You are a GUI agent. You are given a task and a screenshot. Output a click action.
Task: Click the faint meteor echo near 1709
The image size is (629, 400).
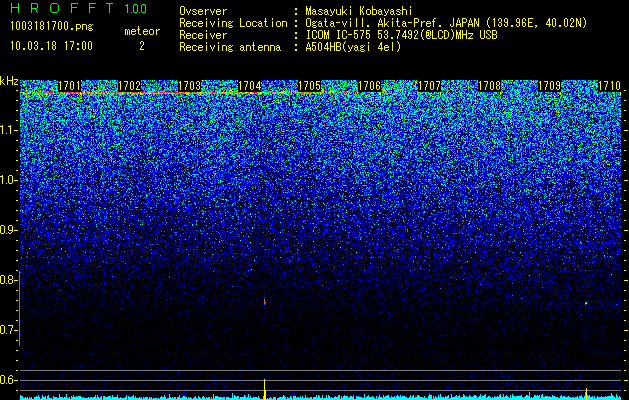[586, 303]
